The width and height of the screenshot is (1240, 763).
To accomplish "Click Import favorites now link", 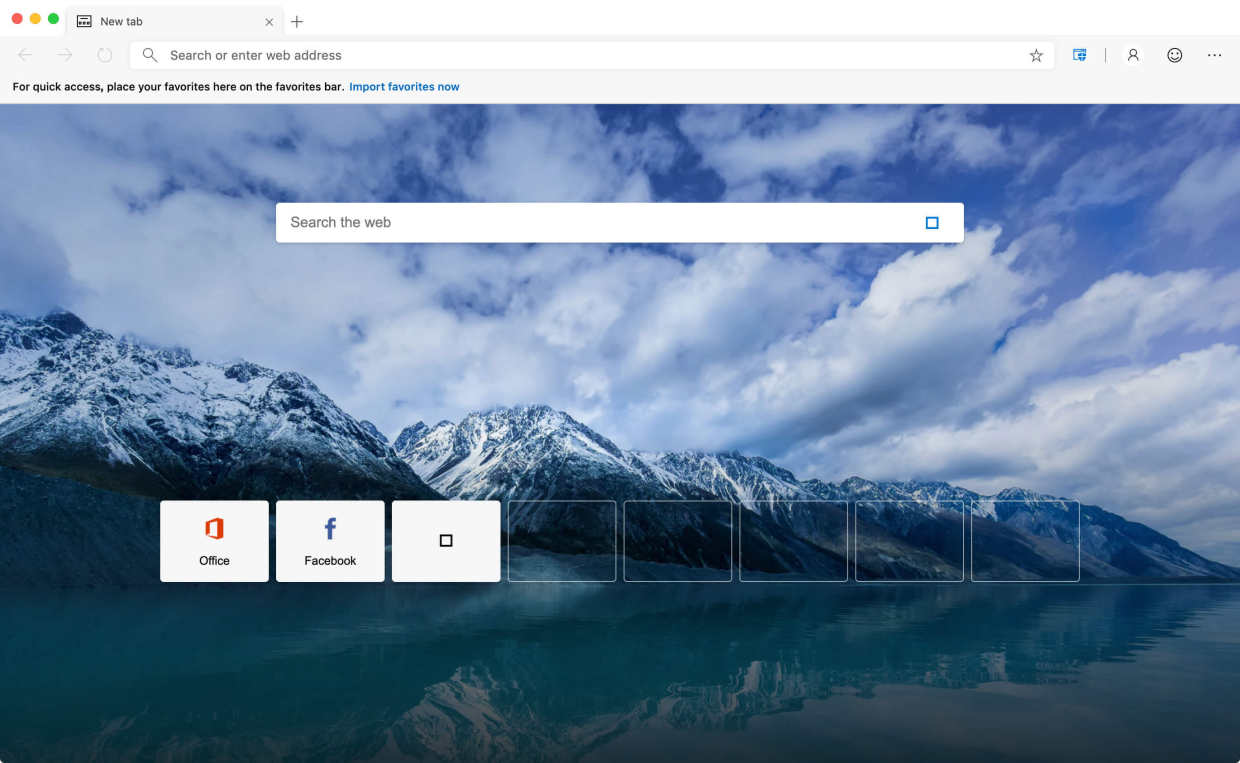I will pyautogui.click(x=404, y=87).
